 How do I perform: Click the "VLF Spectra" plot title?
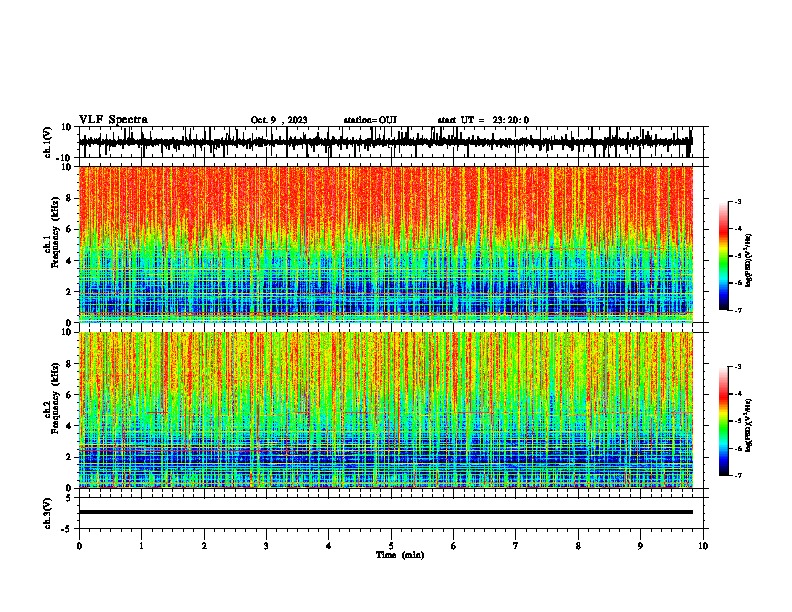click(x=113, y=120)
